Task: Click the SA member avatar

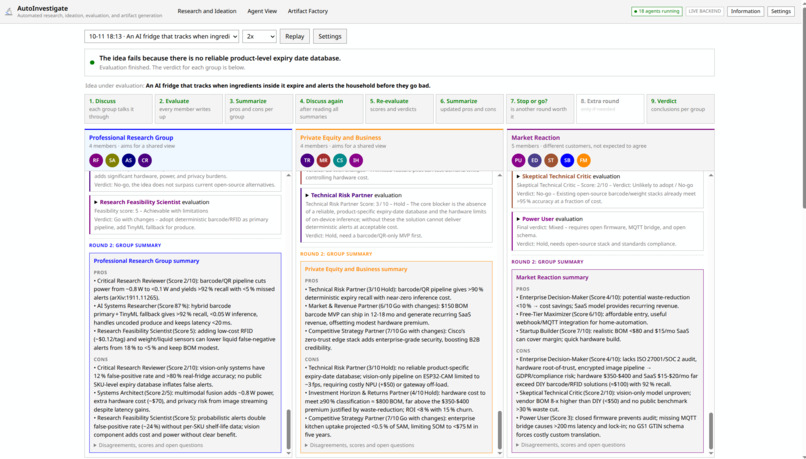Action: (x=112, y=160)
